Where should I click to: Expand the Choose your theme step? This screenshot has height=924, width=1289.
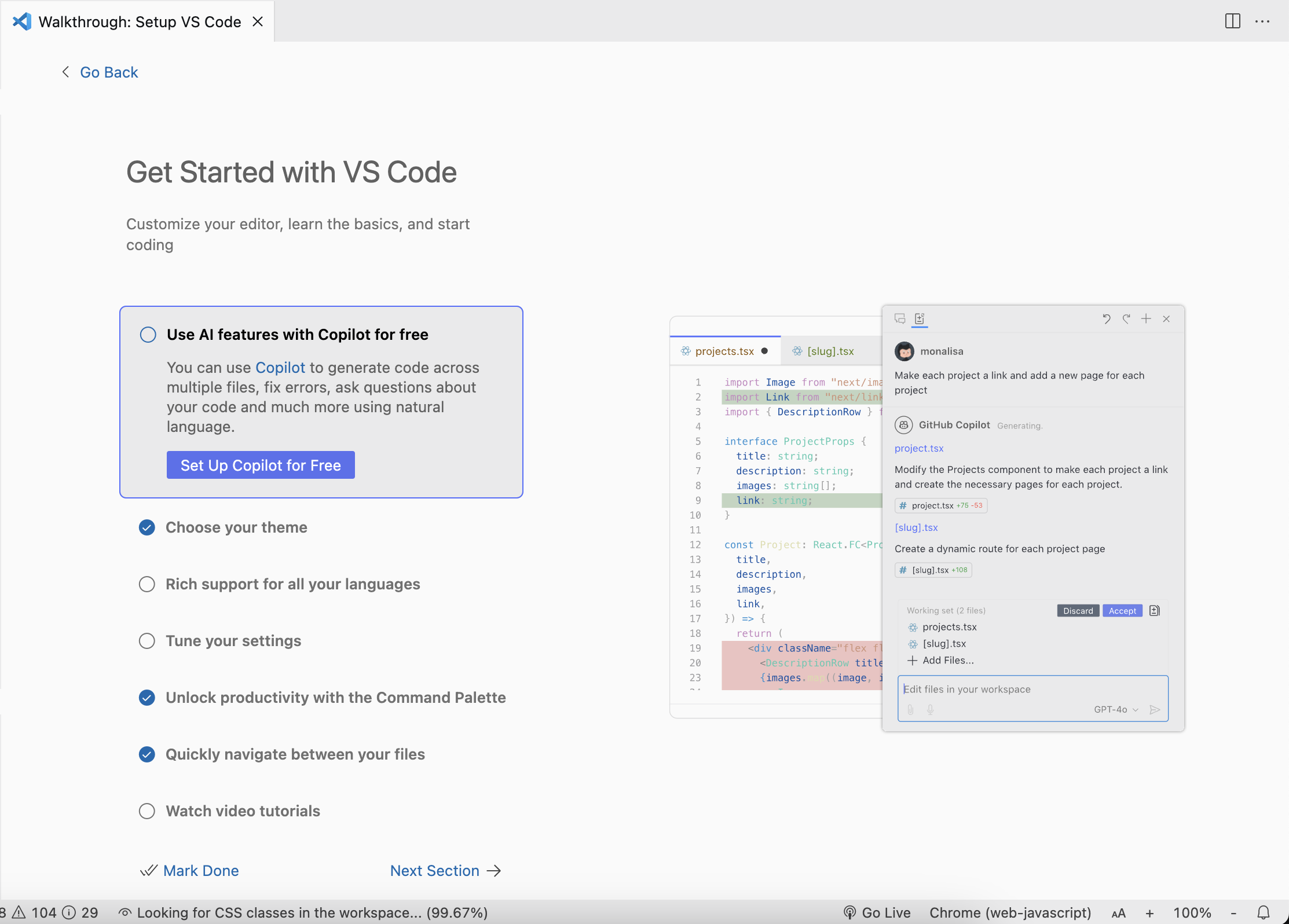pyautogui.click(x=236, y=527)
